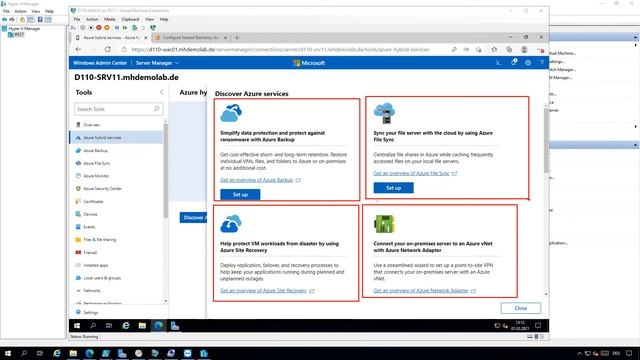The width and height of the screenshot is (640, 360).
Task: Collapse the Tools panel with the chevron
Action: pos(162,92)
